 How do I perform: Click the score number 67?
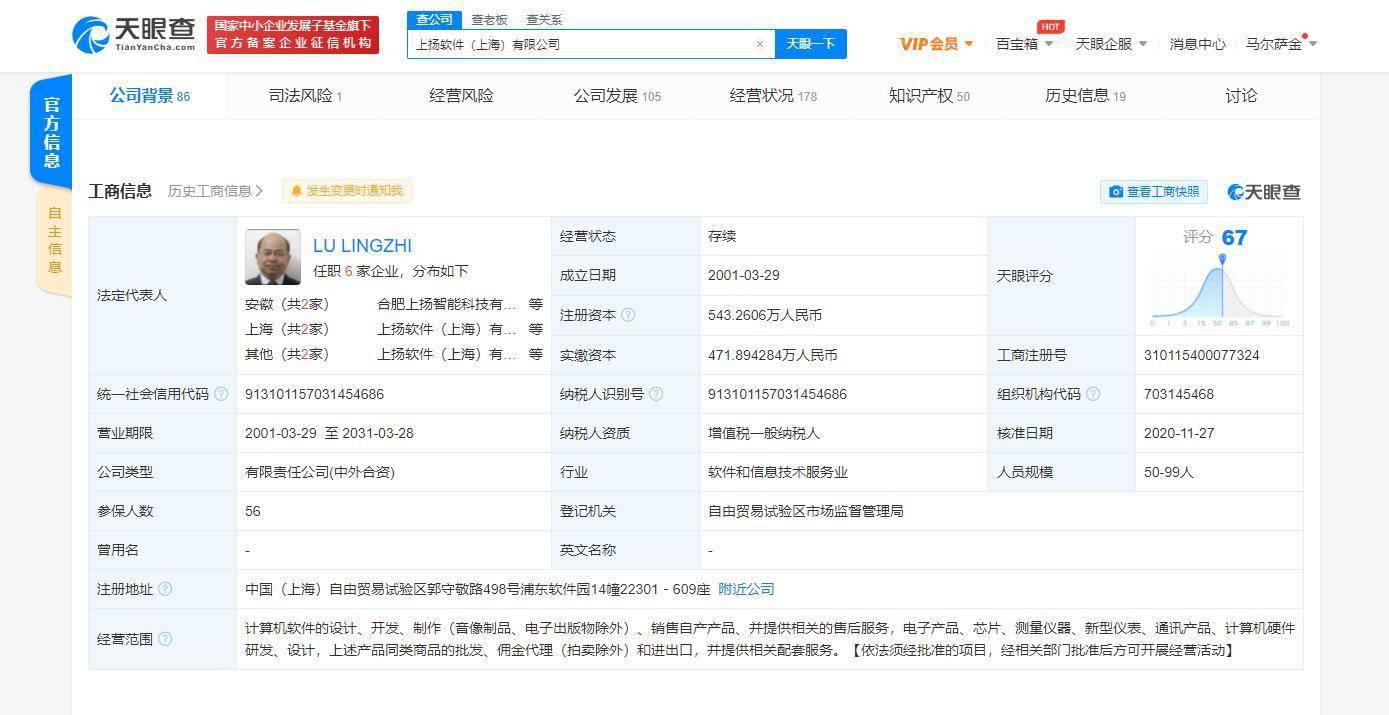(1234, 237)
